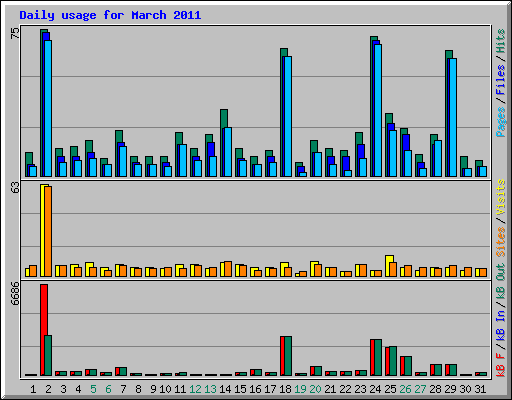The width and height of the screenshot is (512, 400).
Task: Click the green weekend day label "5"
Action: [x=93, y=389]
